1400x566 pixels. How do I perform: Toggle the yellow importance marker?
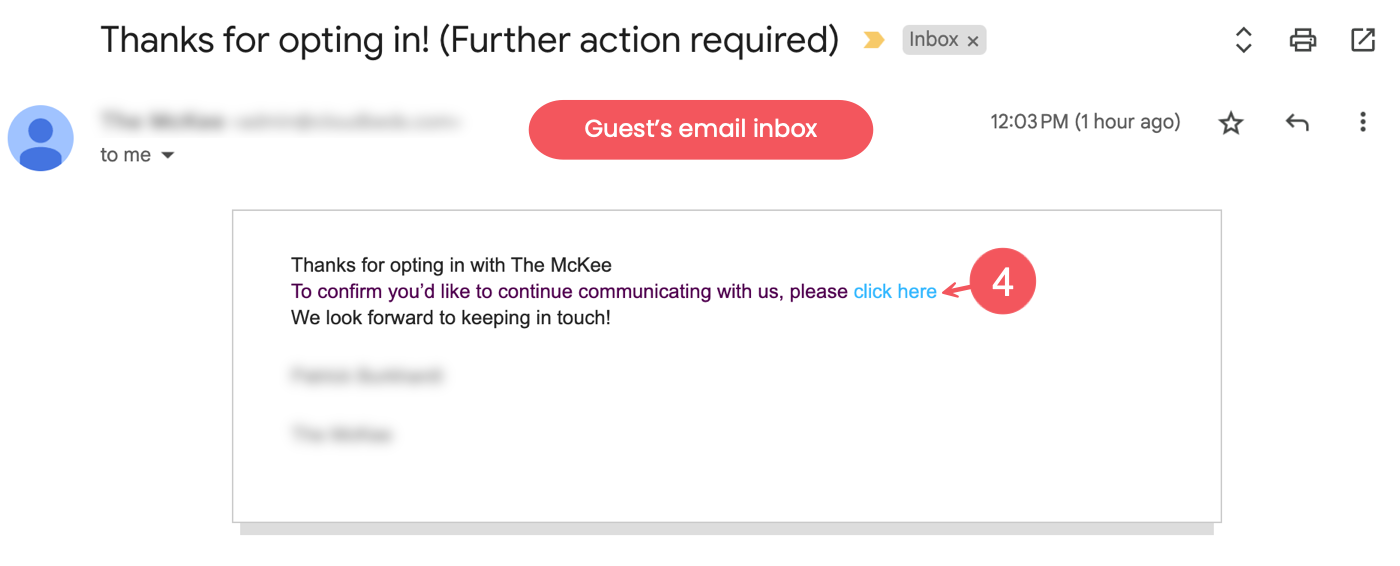874,40
